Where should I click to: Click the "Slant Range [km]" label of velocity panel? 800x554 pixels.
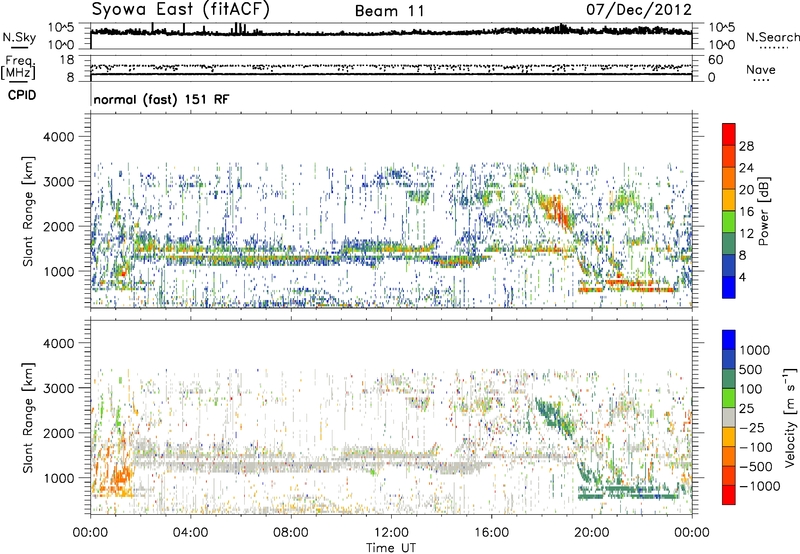[x=28, y=417]
